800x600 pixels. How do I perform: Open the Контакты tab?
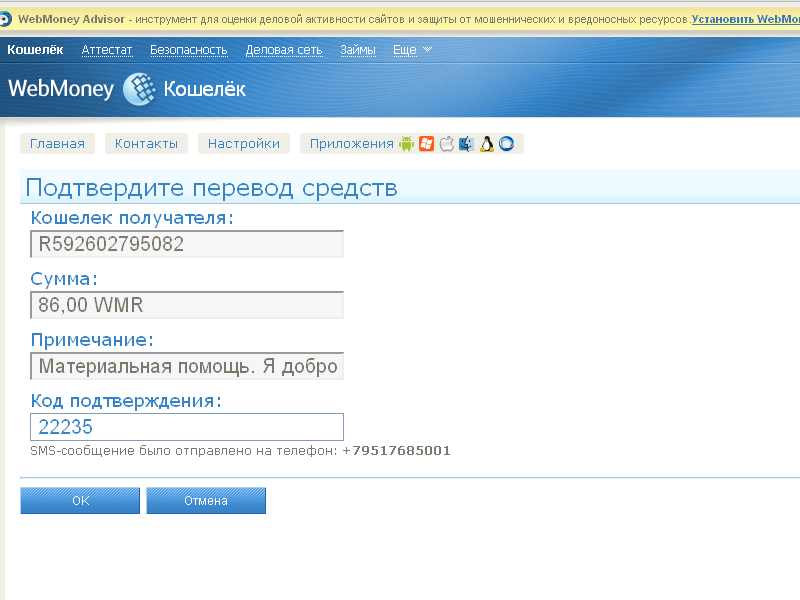click(x=146, y=144)
